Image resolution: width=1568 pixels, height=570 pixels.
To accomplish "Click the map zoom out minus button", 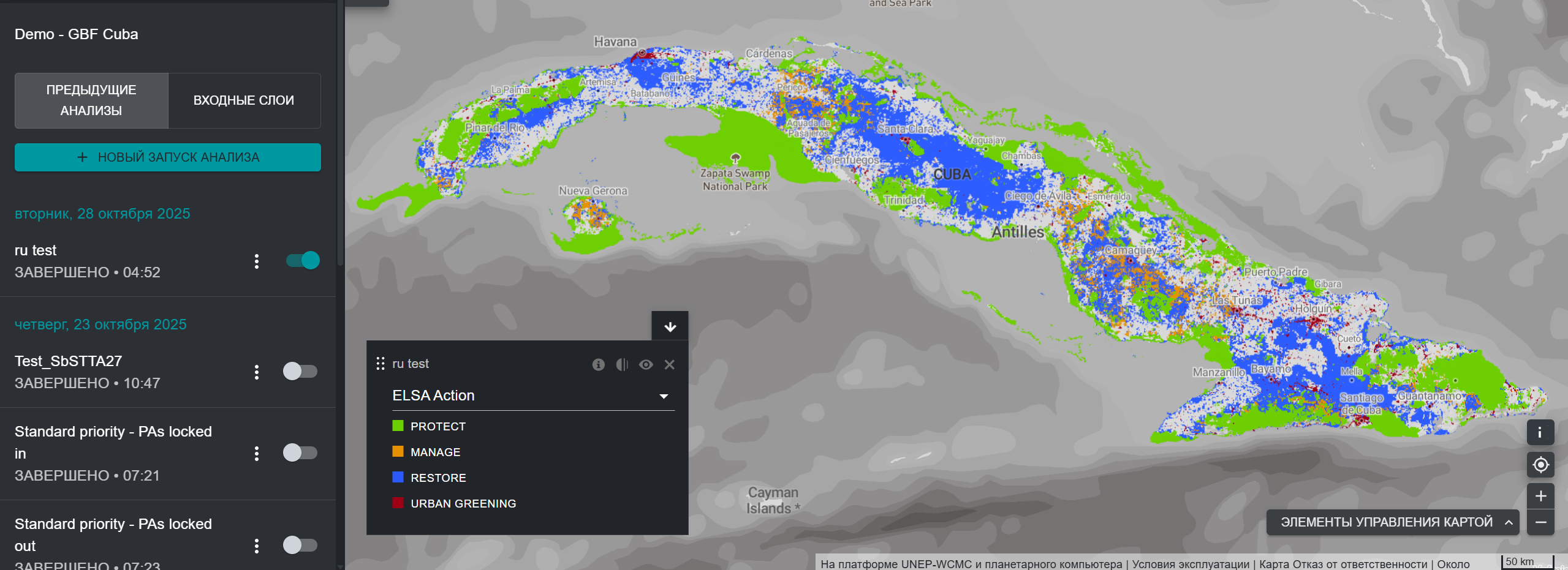I will click(x=1540, y=522).
